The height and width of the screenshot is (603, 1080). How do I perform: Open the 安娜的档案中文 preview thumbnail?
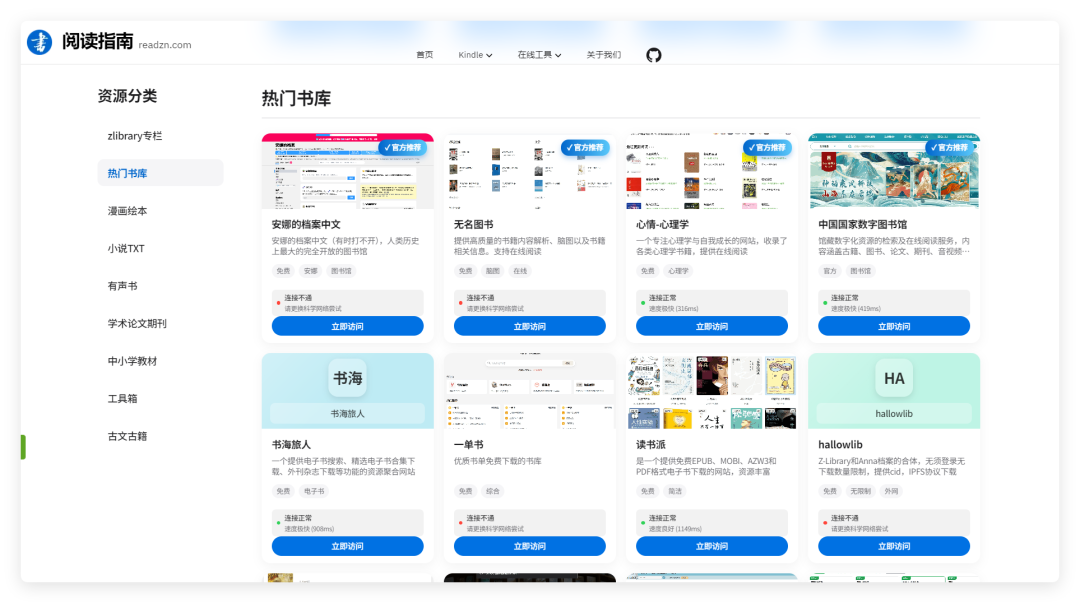[347, 171]
